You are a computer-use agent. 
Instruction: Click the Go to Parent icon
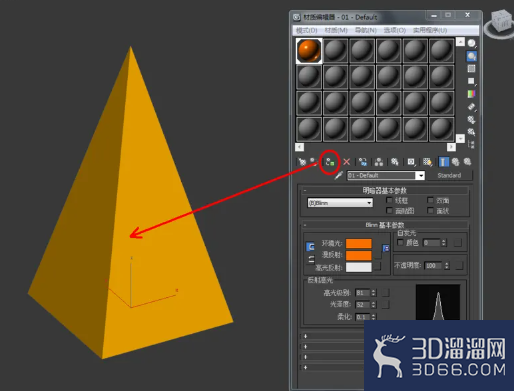click(x=455, y=162)
